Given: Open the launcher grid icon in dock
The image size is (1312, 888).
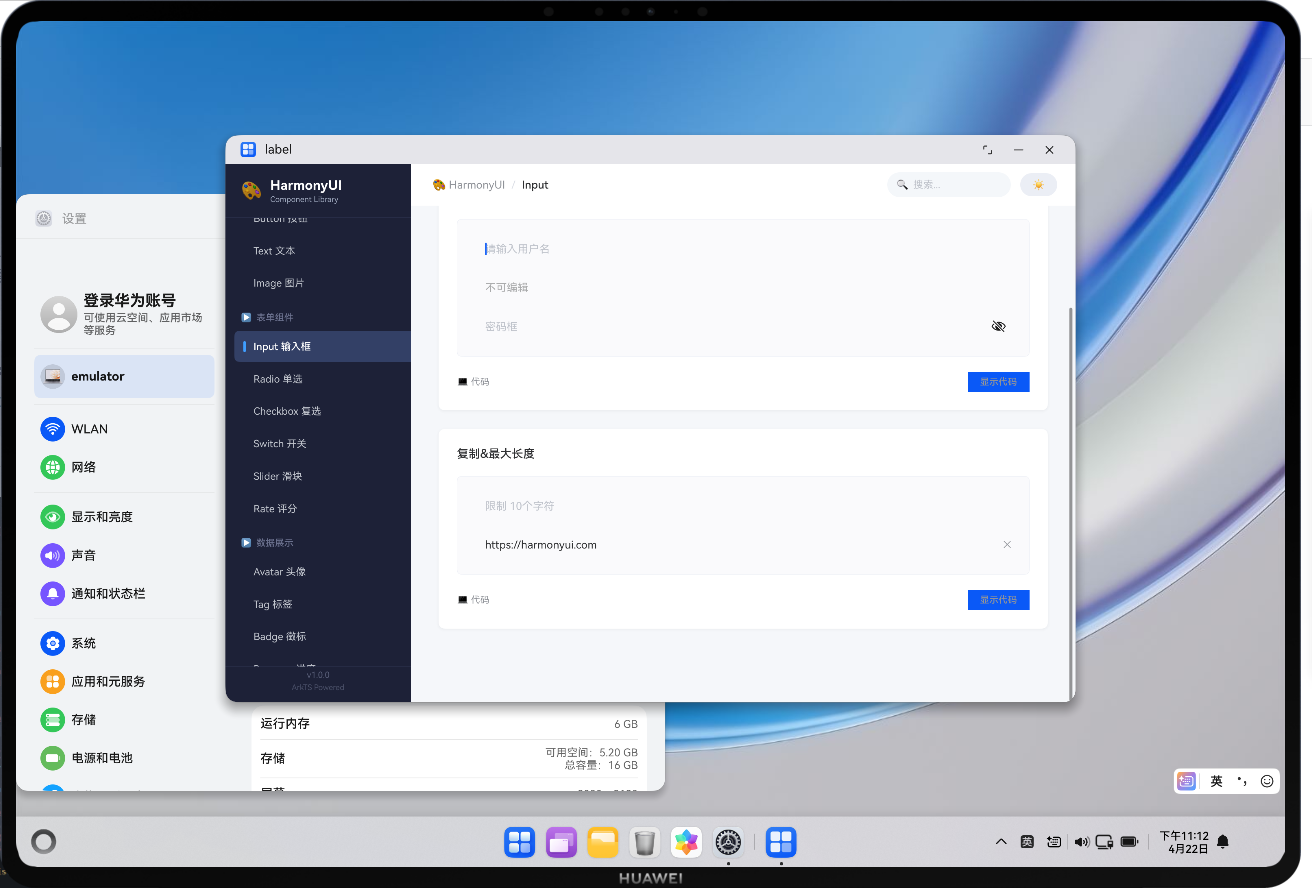Looking at the screenshot, I should 519,842.
